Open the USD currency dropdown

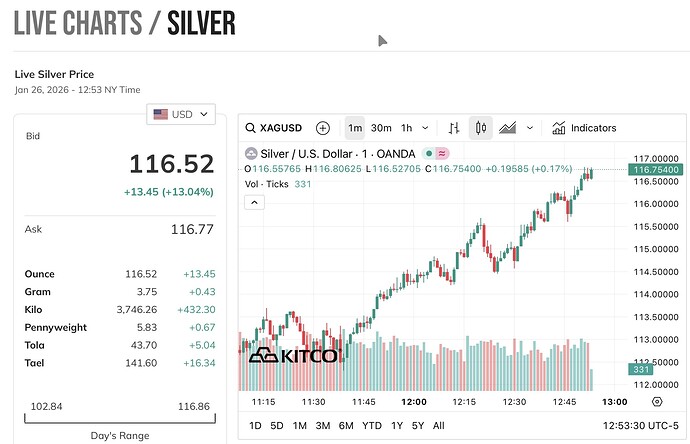coord(181,114)
